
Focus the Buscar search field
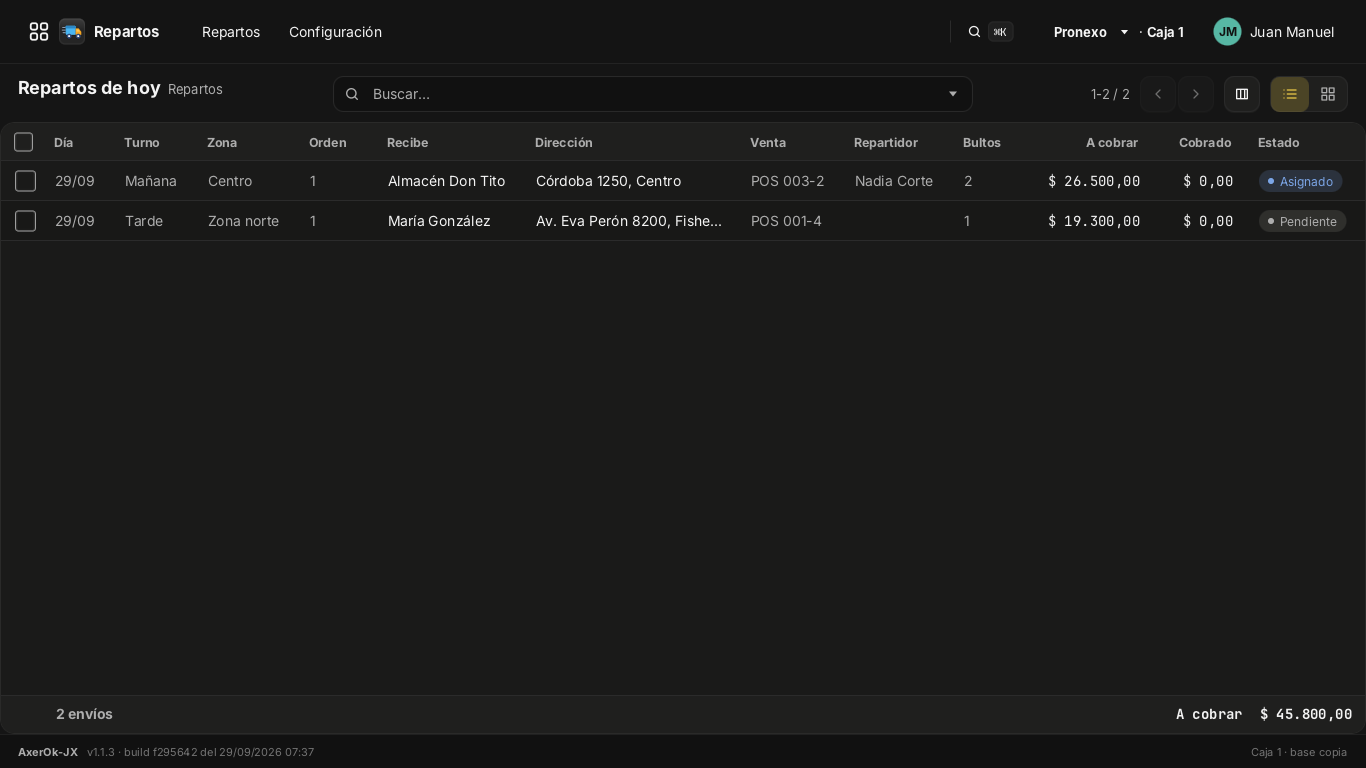point(653,94)
